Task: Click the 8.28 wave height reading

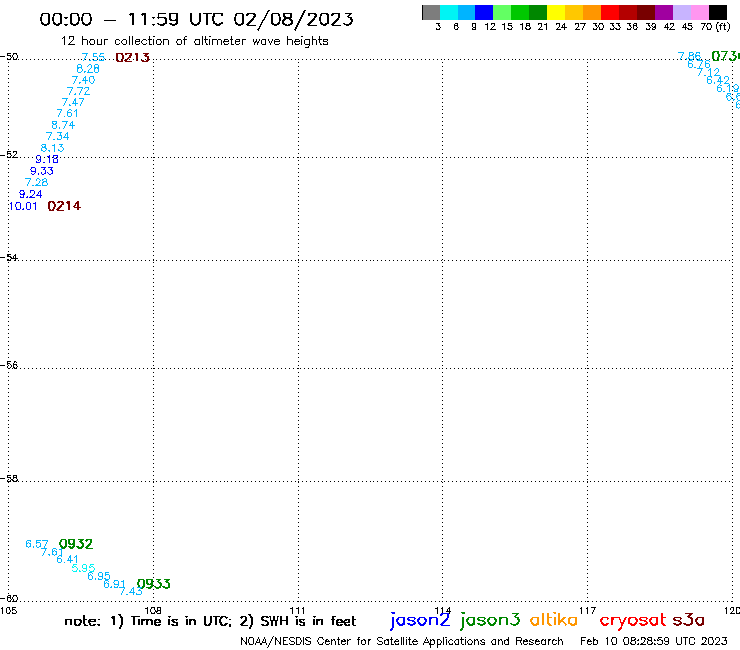Action: 88,68
